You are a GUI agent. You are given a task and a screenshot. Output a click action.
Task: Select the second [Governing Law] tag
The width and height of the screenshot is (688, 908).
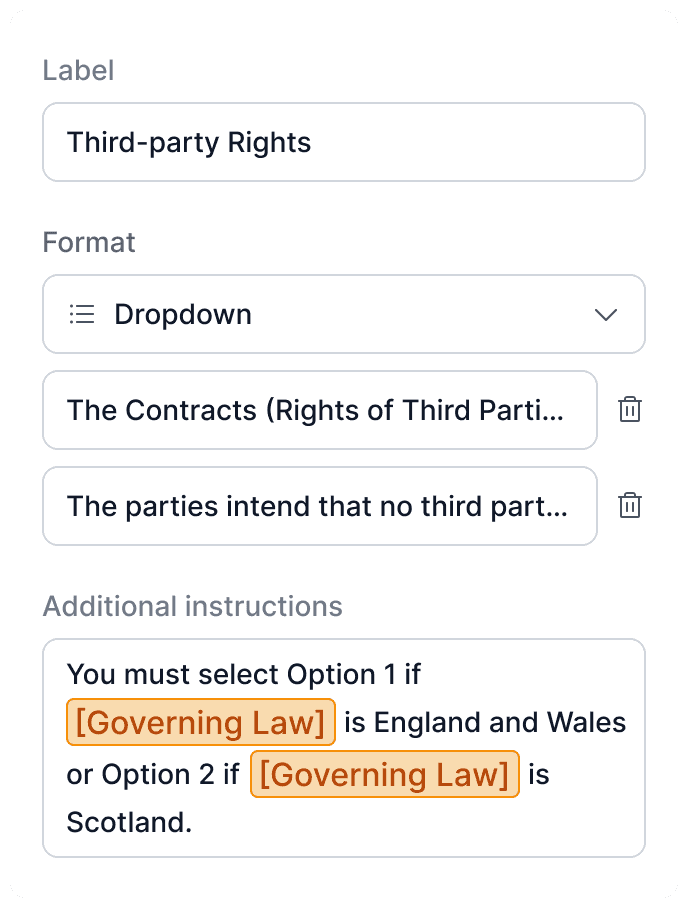point(384,774)
